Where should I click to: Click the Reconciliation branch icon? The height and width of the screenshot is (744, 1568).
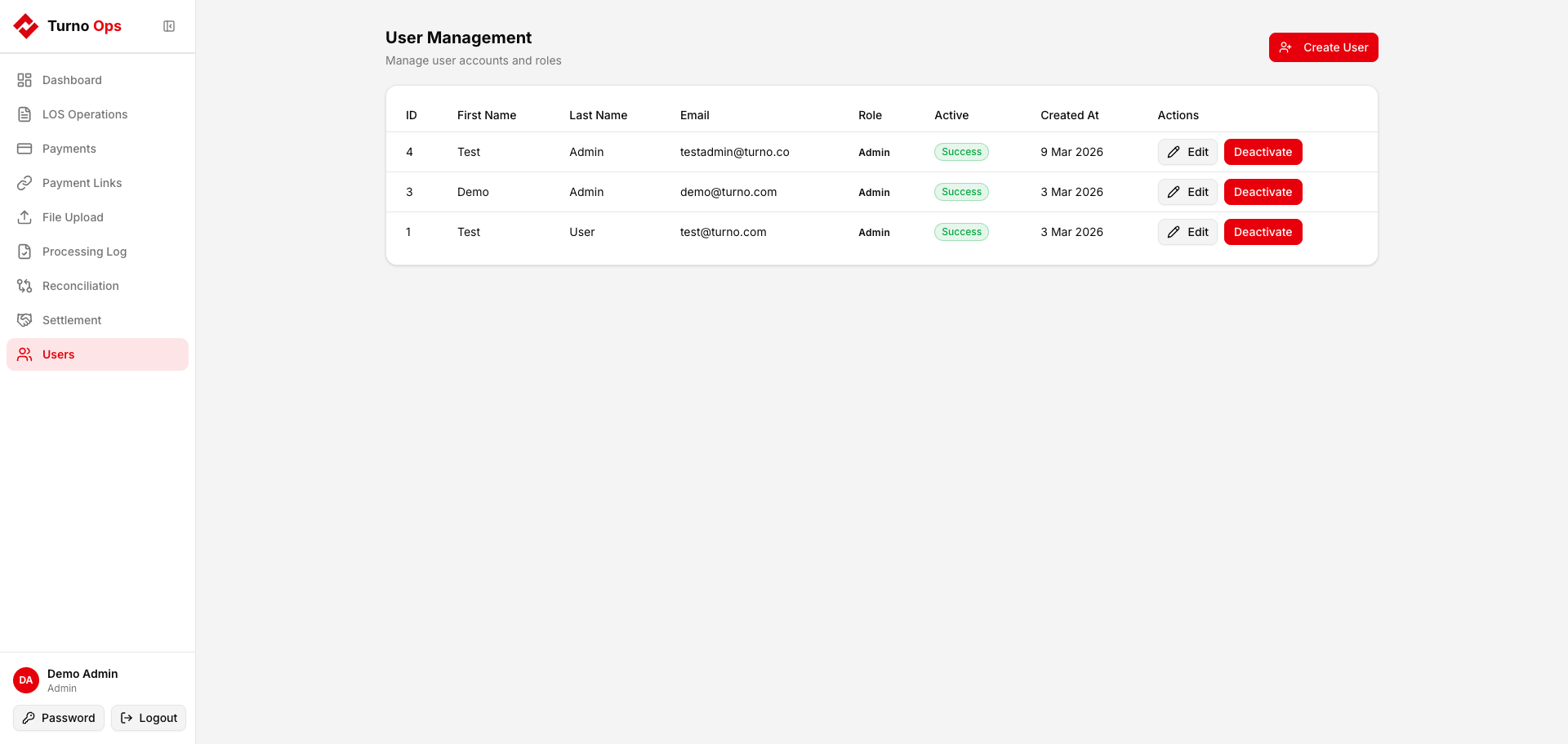[24, 286]
